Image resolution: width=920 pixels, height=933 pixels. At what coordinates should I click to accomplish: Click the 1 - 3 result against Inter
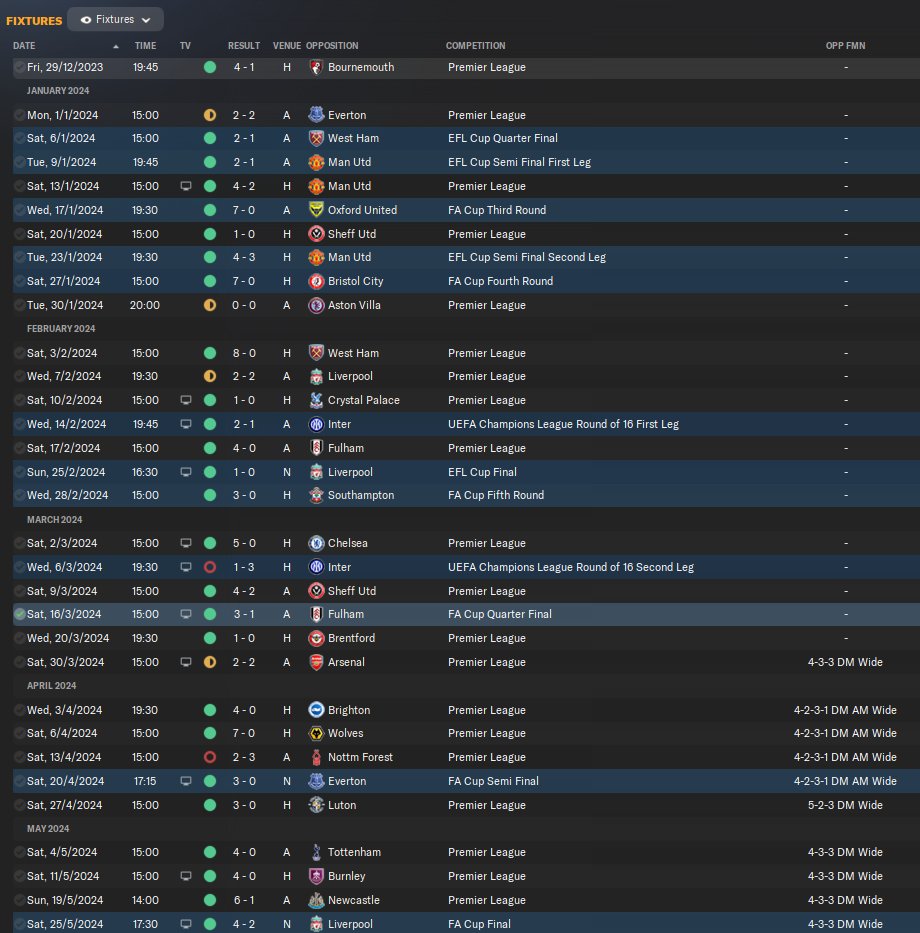coord(244,567)
